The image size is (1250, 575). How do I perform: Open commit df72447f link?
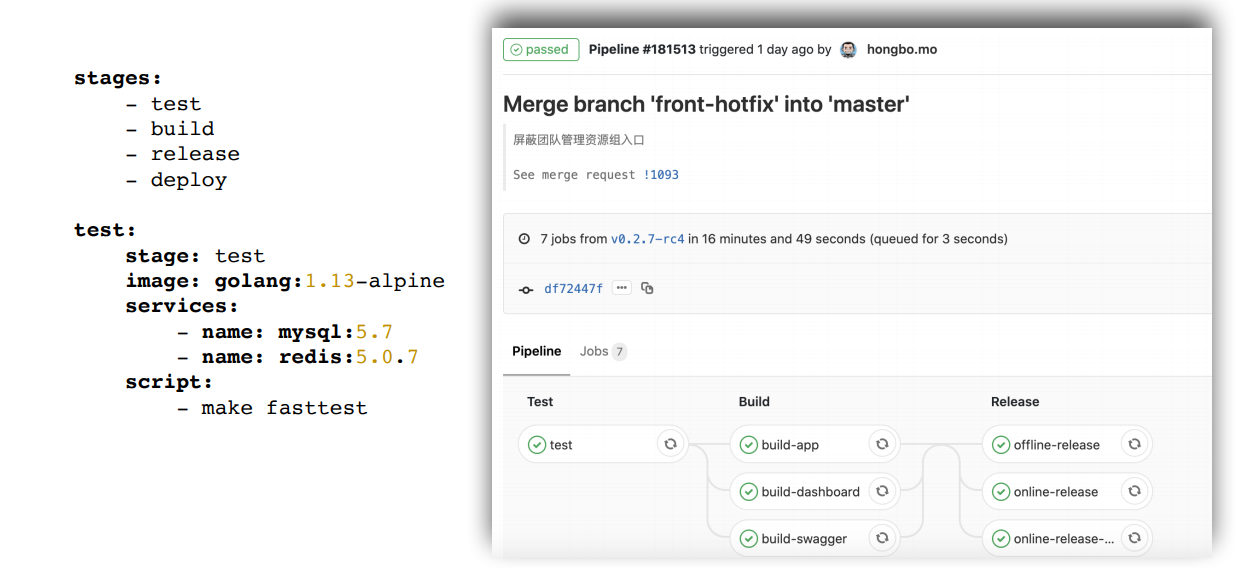point(573,289)
